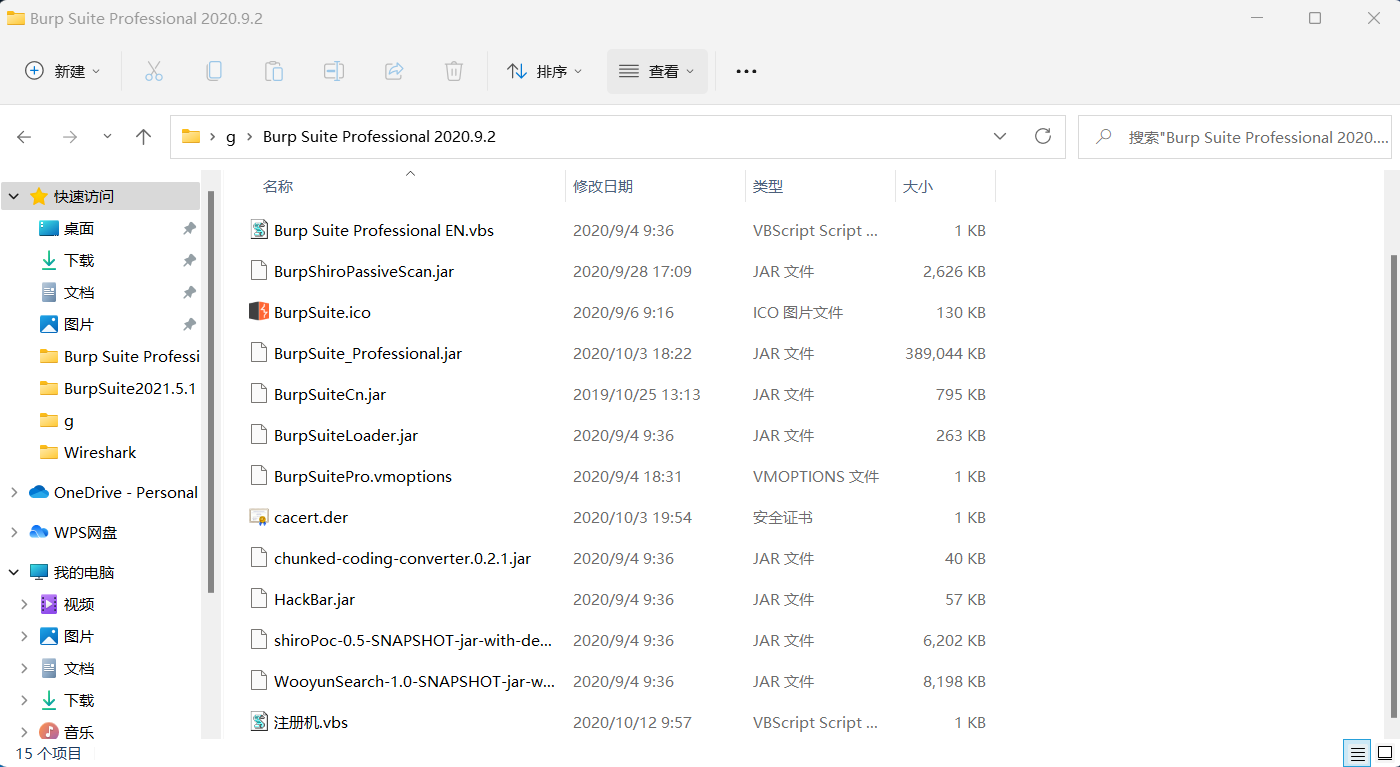Open 下载 under quick access
The width and height of the screenshot is (1400, 767).
79,260
